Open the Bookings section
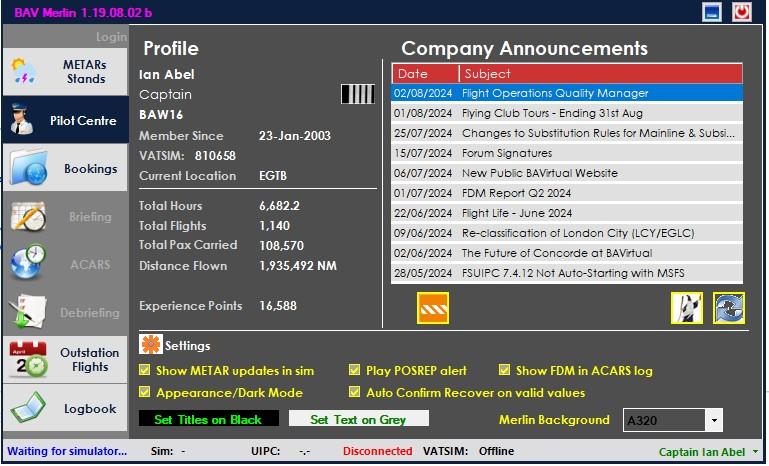The width and height of the screenshot is (769, 466). click(65, 168)
